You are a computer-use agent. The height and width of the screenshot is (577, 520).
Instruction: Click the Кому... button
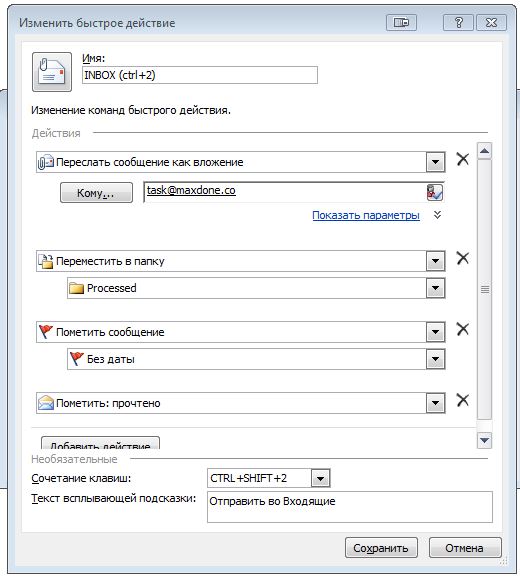[96, 192]
